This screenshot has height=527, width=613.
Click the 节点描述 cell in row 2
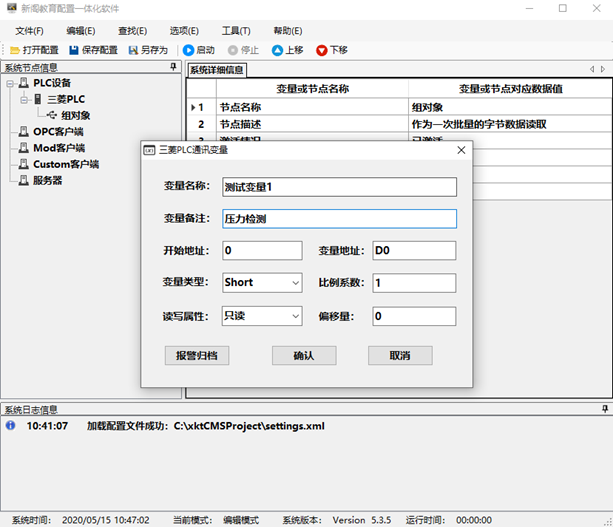tap(312, 124)
